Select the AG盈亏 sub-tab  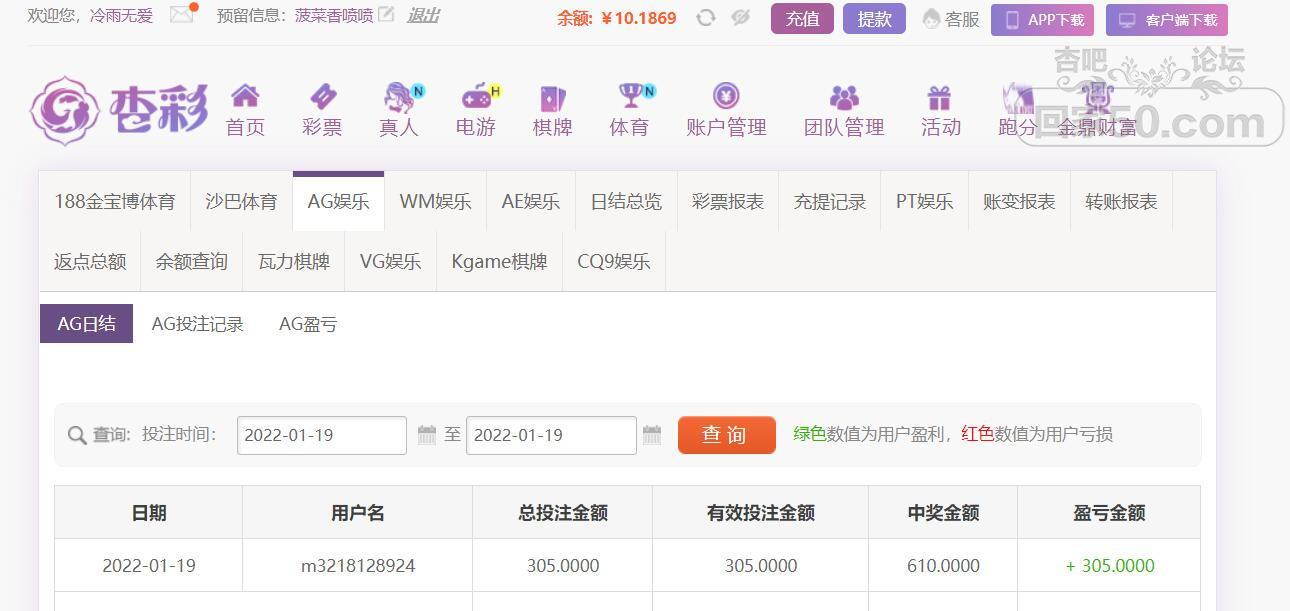308,324
